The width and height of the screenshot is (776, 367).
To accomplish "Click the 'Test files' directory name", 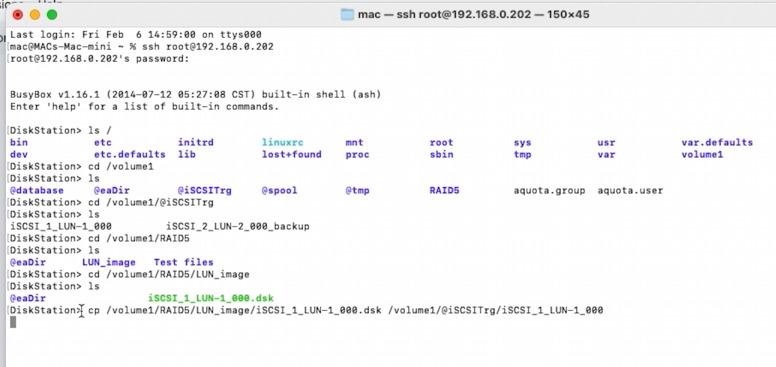I will tap(184, 262).
